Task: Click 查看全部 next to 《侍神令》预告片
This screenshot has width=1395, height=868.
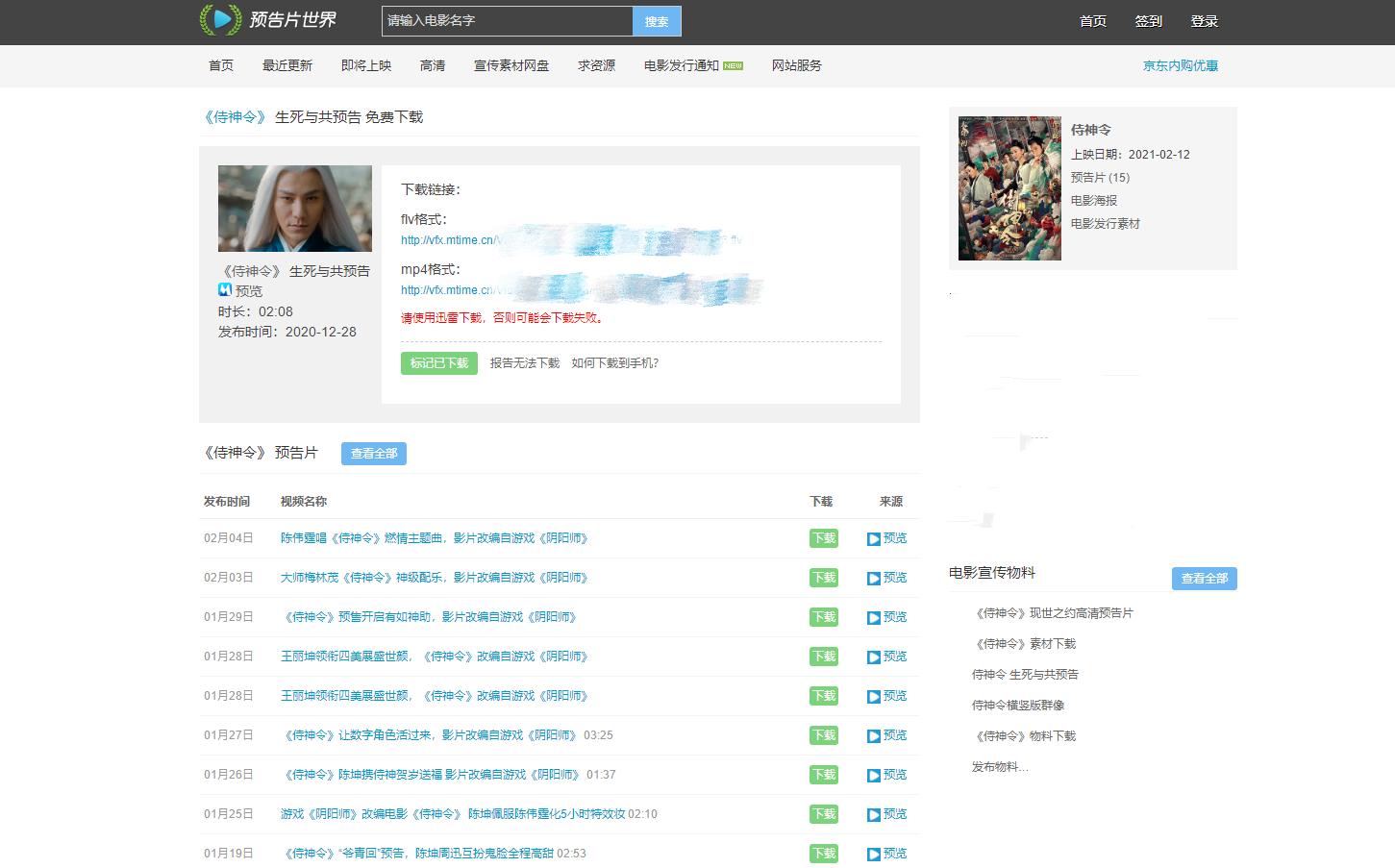Action: pos(373,453)
